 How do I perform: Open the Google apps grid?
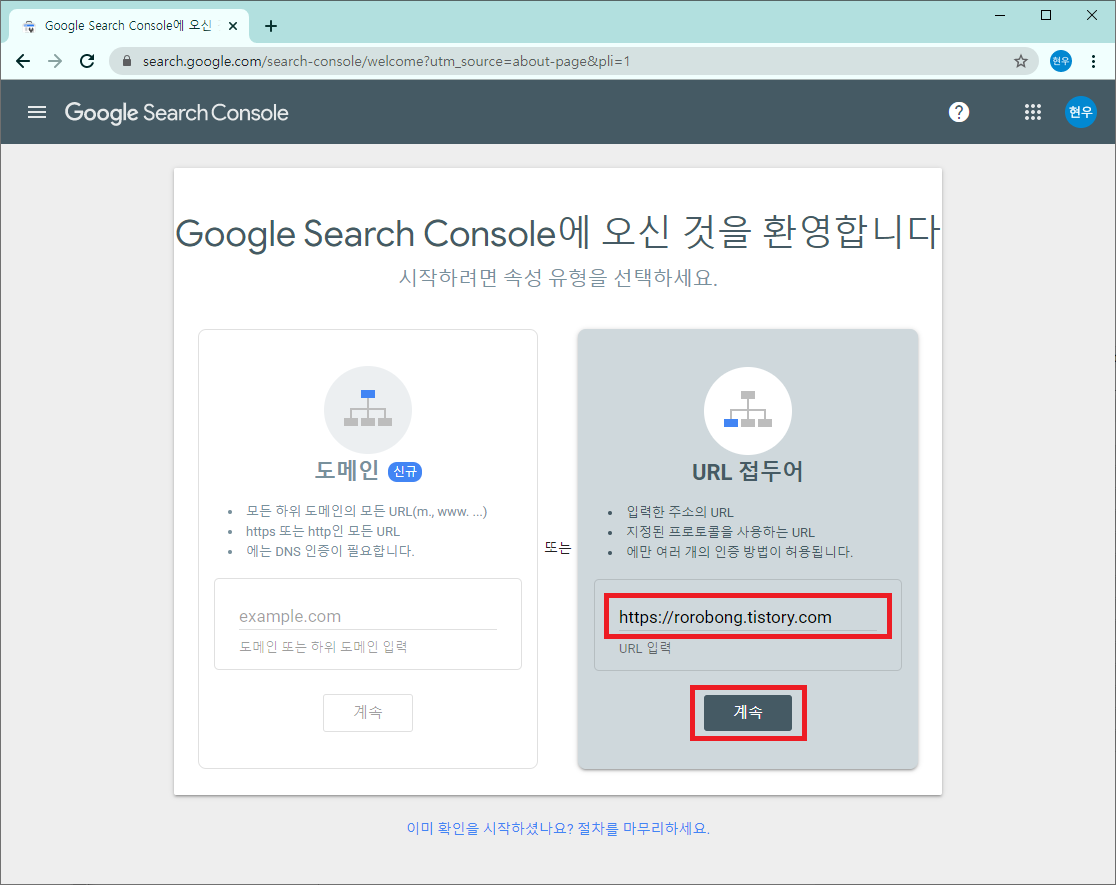click(1033, 112)
